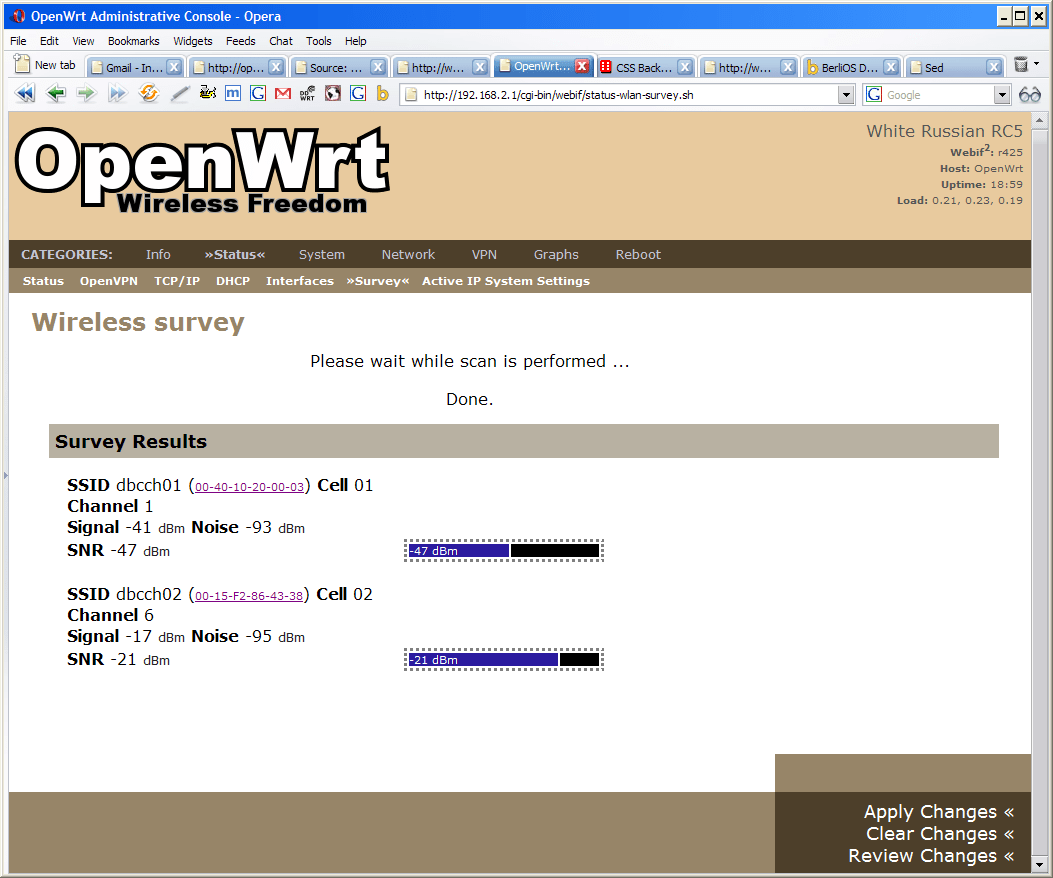Switch to the BerliOS D... tab
1053x878 pixels.
[848, 66]
